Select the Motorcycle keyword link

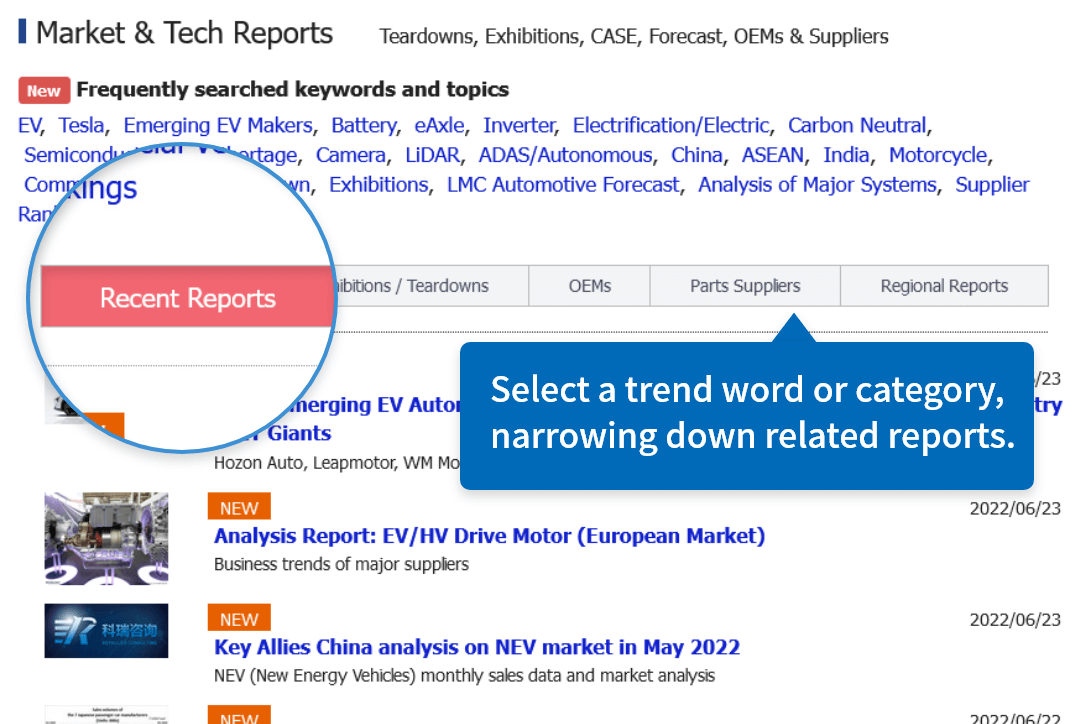click(x=938, y=155)
